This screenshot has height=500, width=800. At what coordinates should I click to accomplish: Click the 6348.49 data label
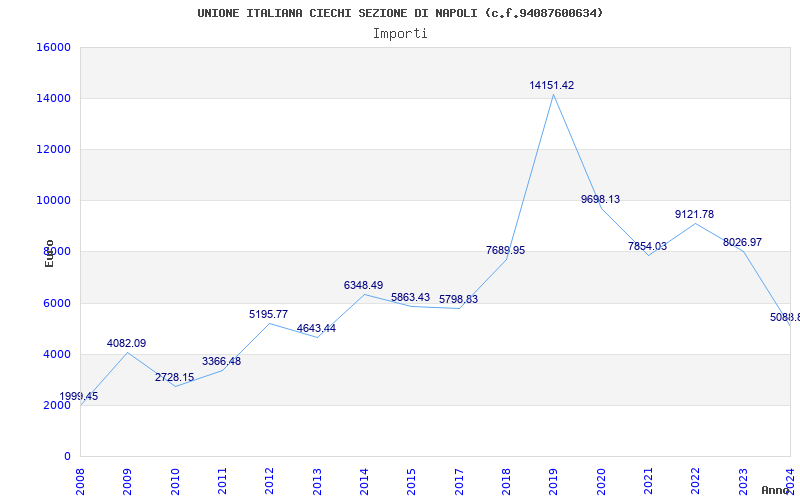[x=363, y=285]
